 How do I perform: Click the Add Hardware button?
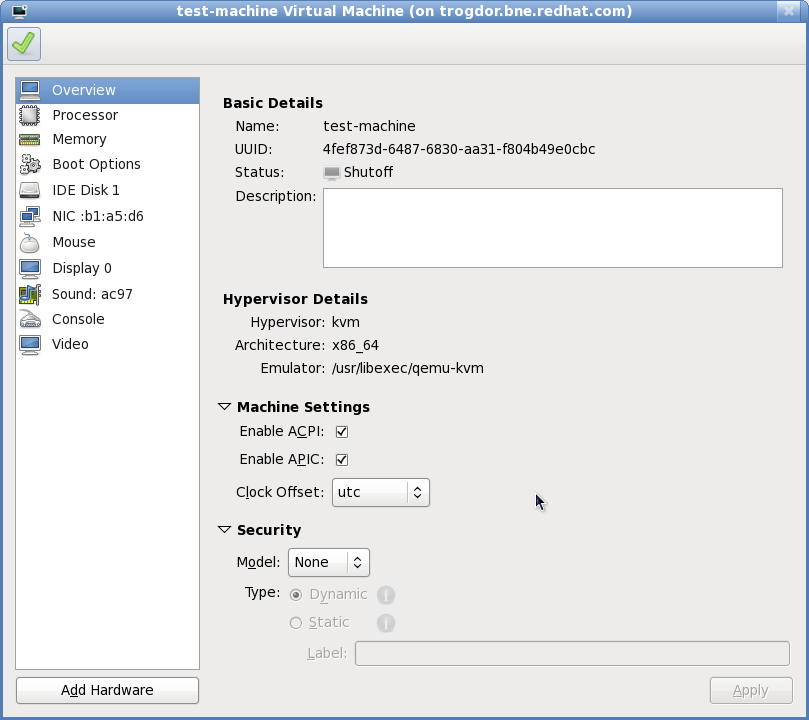click(x=106, y=690)
